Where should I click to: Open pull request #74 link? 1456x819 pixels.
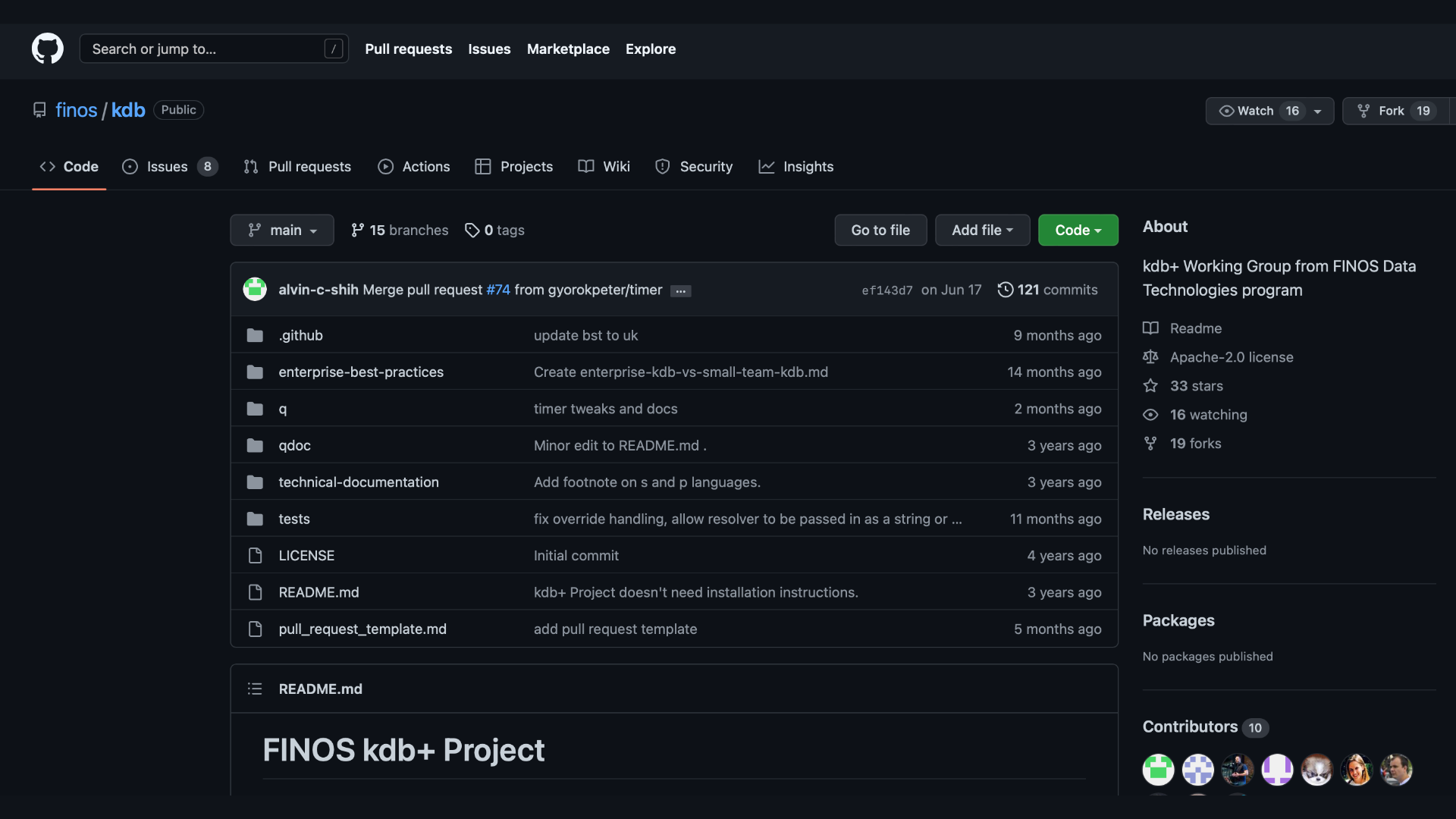pos(498,290)
